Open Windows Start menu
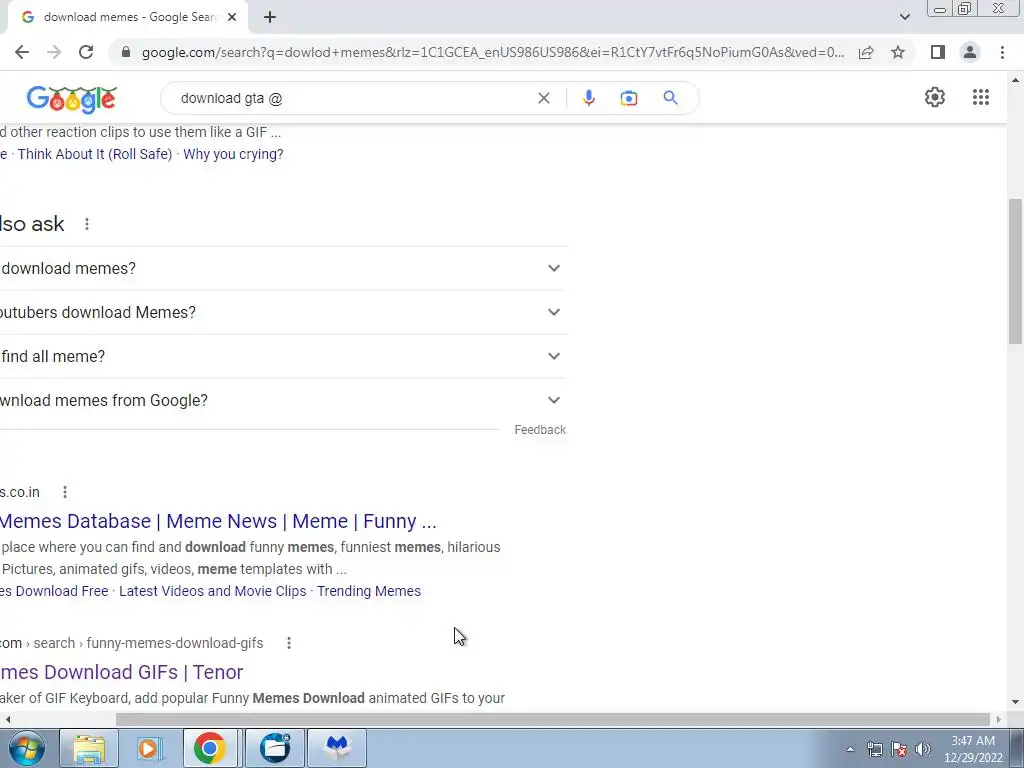The width and height of the screenshot is (1024, 768). point(26,748)
